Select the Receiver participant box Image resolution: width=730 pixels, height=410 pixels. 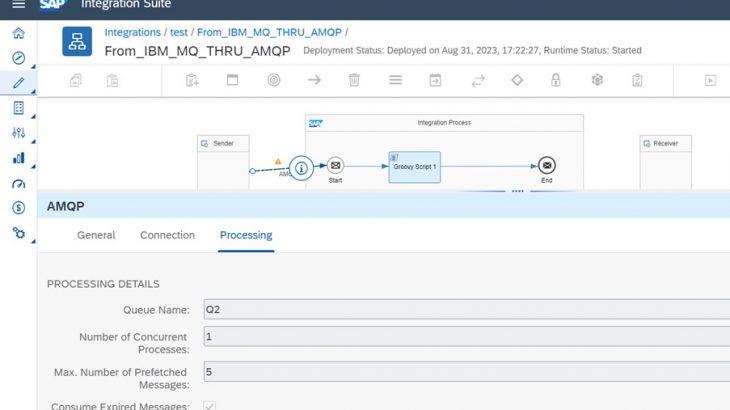(665, 162)
